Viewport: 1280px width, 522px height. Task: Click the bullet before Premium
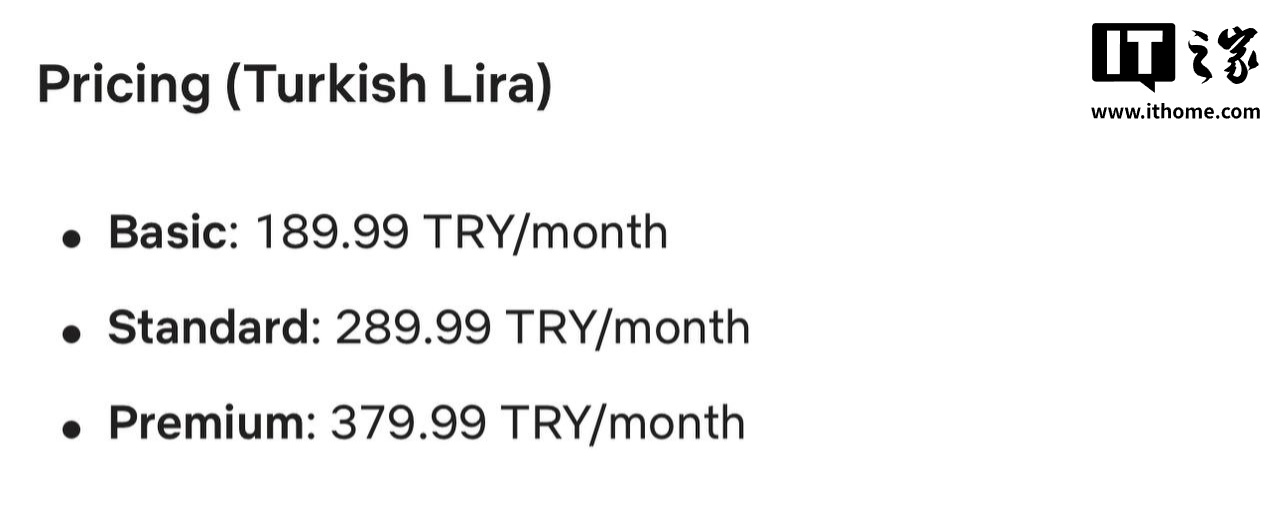pos(71,429)
